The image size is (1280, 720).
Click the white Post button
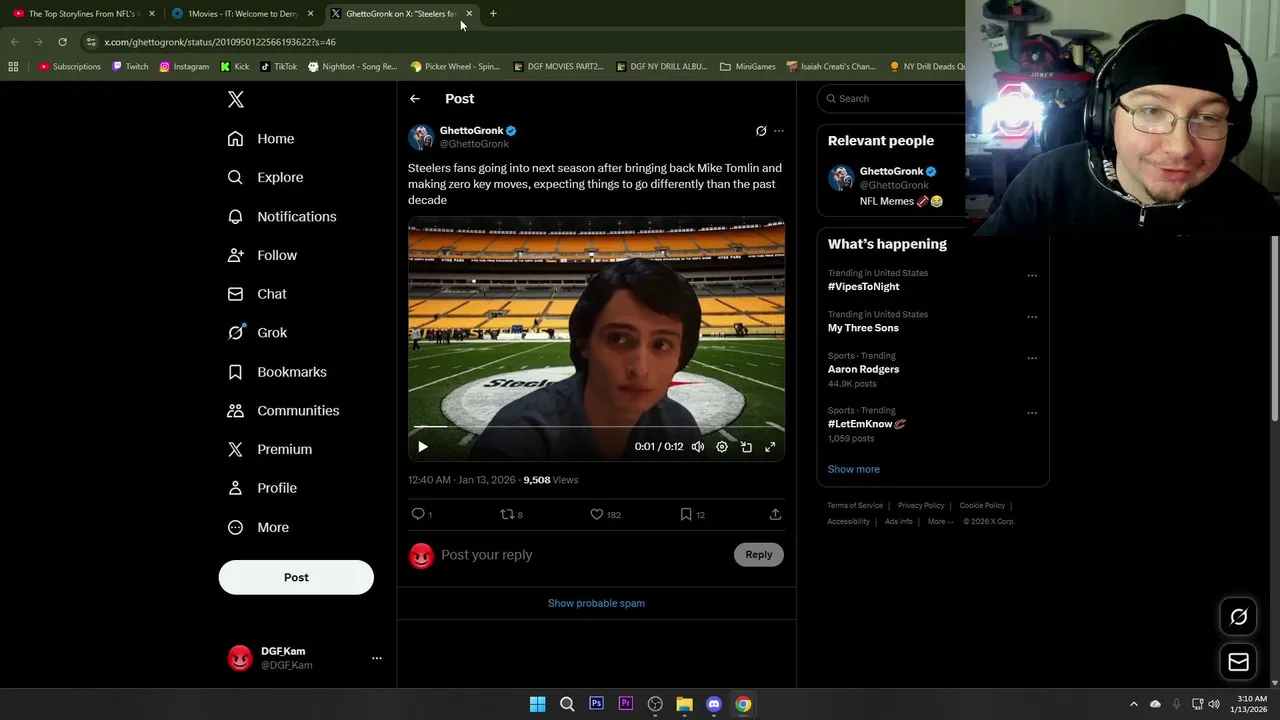[x=296, y=577]
